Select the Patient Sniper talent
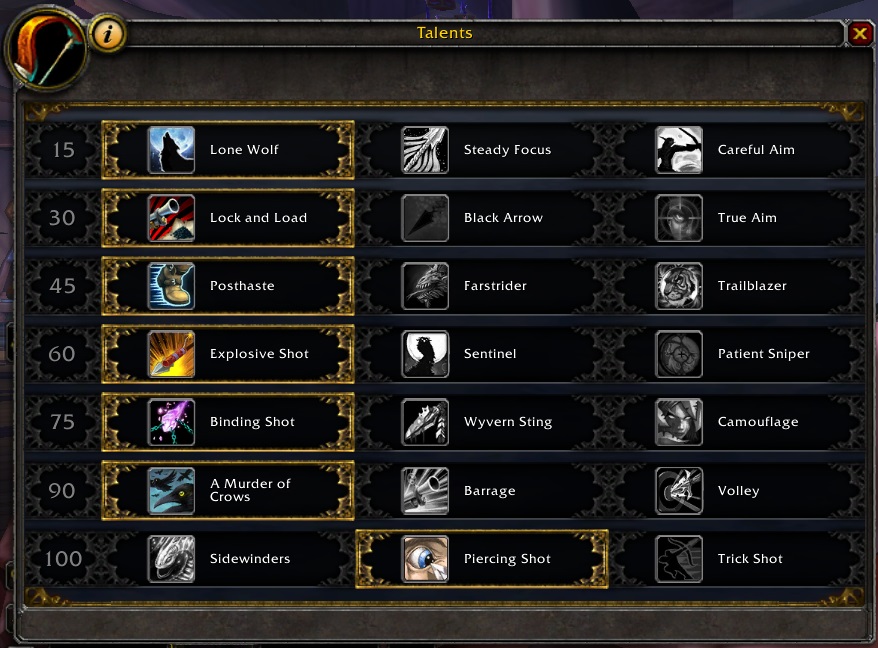Screen dimensions: 878x648 [736, 354]
